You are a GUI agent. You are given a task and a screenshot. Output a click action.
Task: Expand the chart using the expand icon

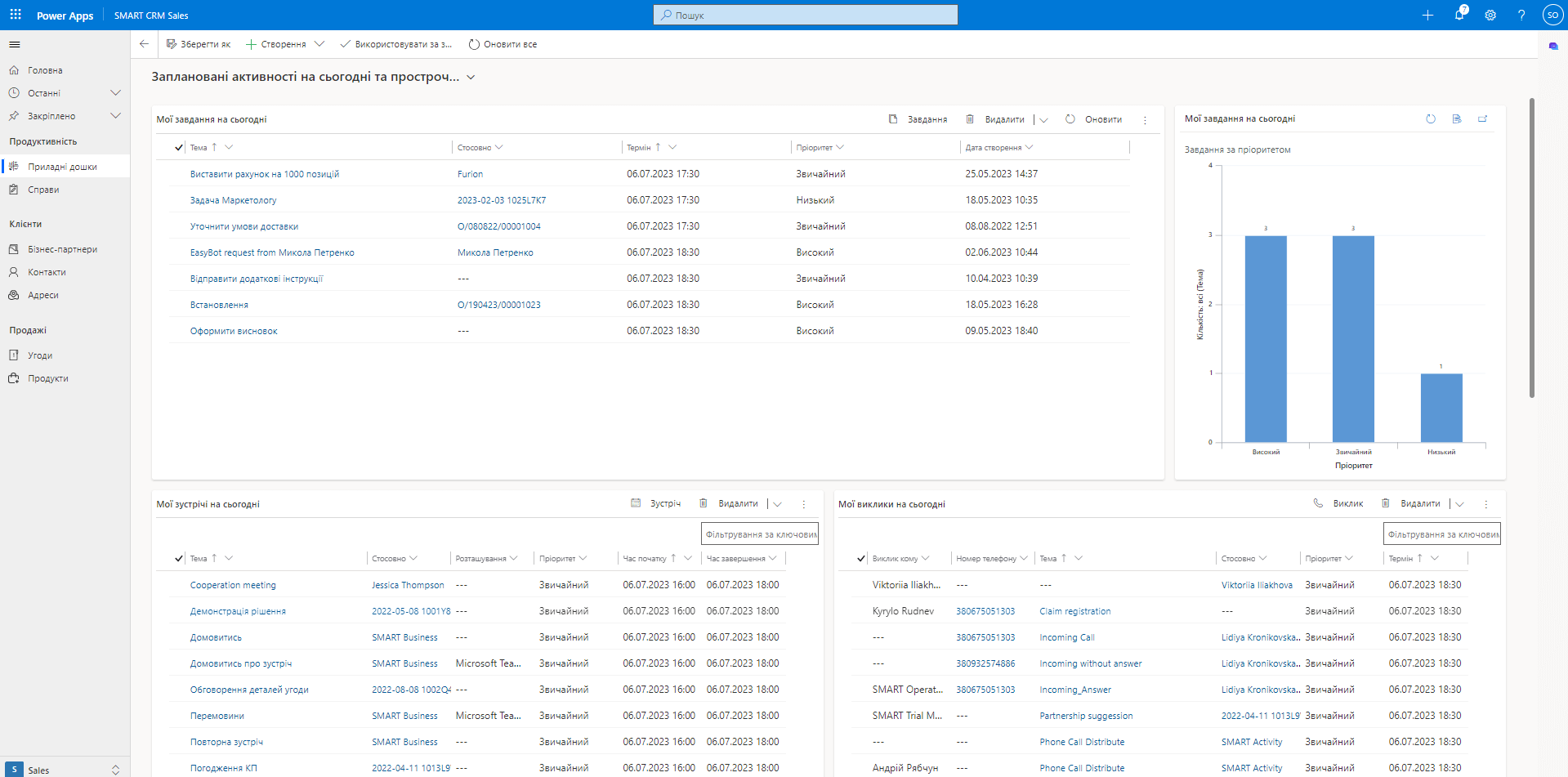[1482, 119]
